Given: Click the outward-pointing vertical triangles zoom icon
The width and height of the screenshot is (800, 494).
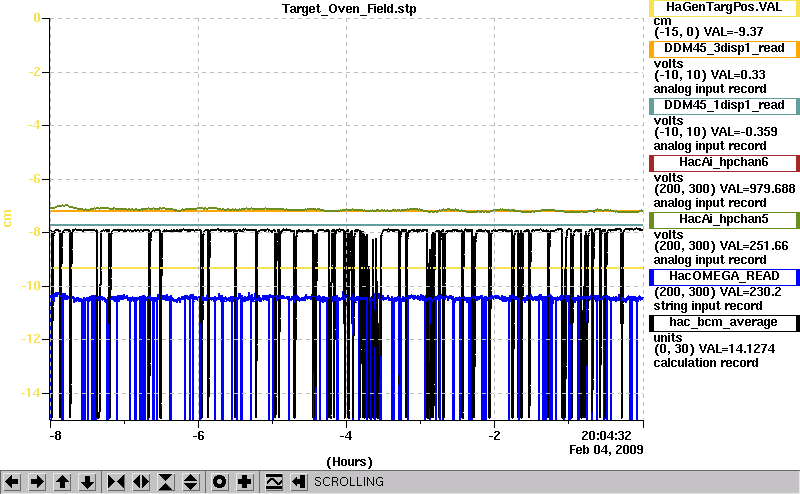Looking at the screenshot, I should 191,482.
